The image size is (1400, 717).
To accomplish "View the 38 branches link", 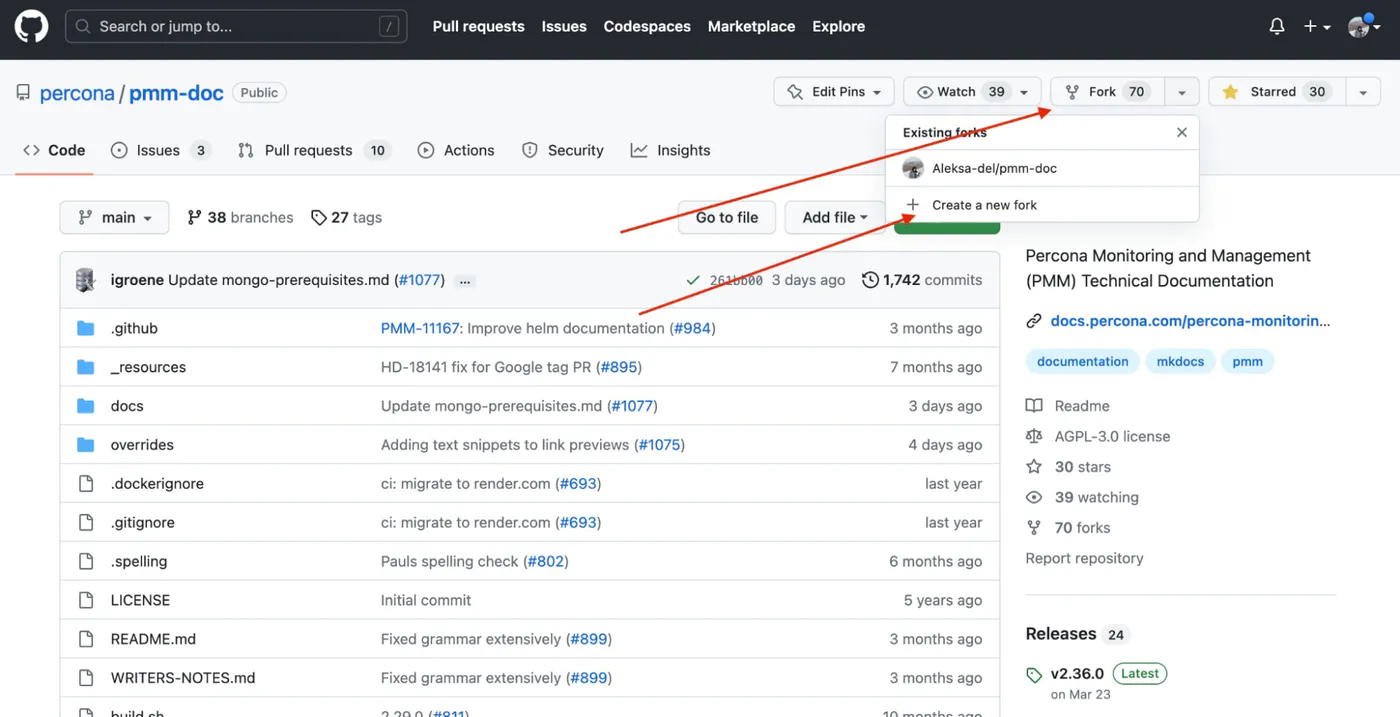I will [x=240, y=217].
